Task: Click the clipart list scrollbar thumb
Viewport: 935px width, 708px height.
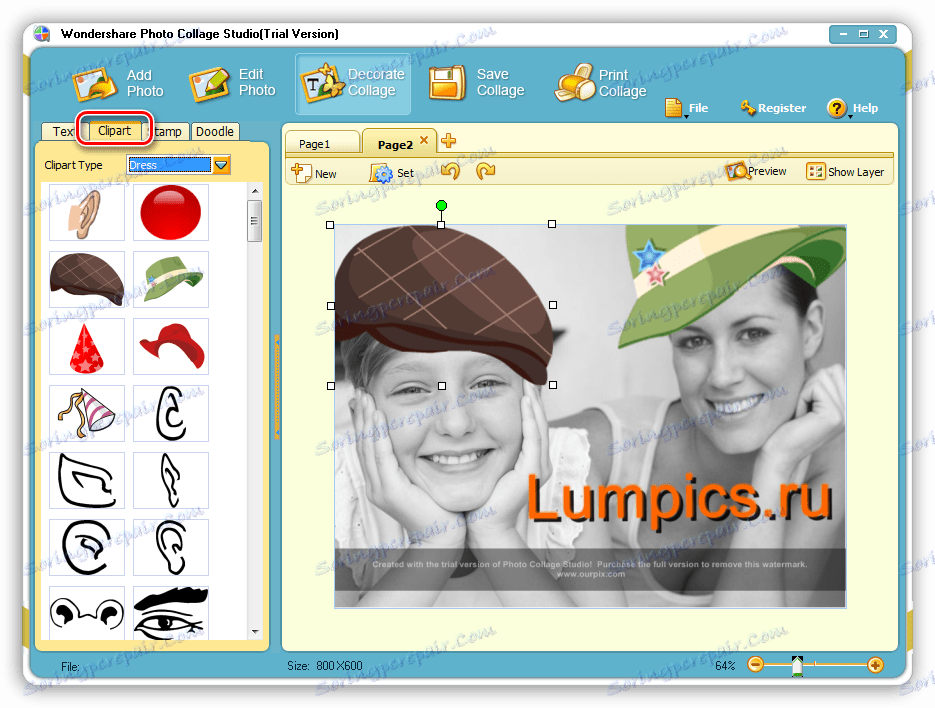Action: [x=255, y=221]
